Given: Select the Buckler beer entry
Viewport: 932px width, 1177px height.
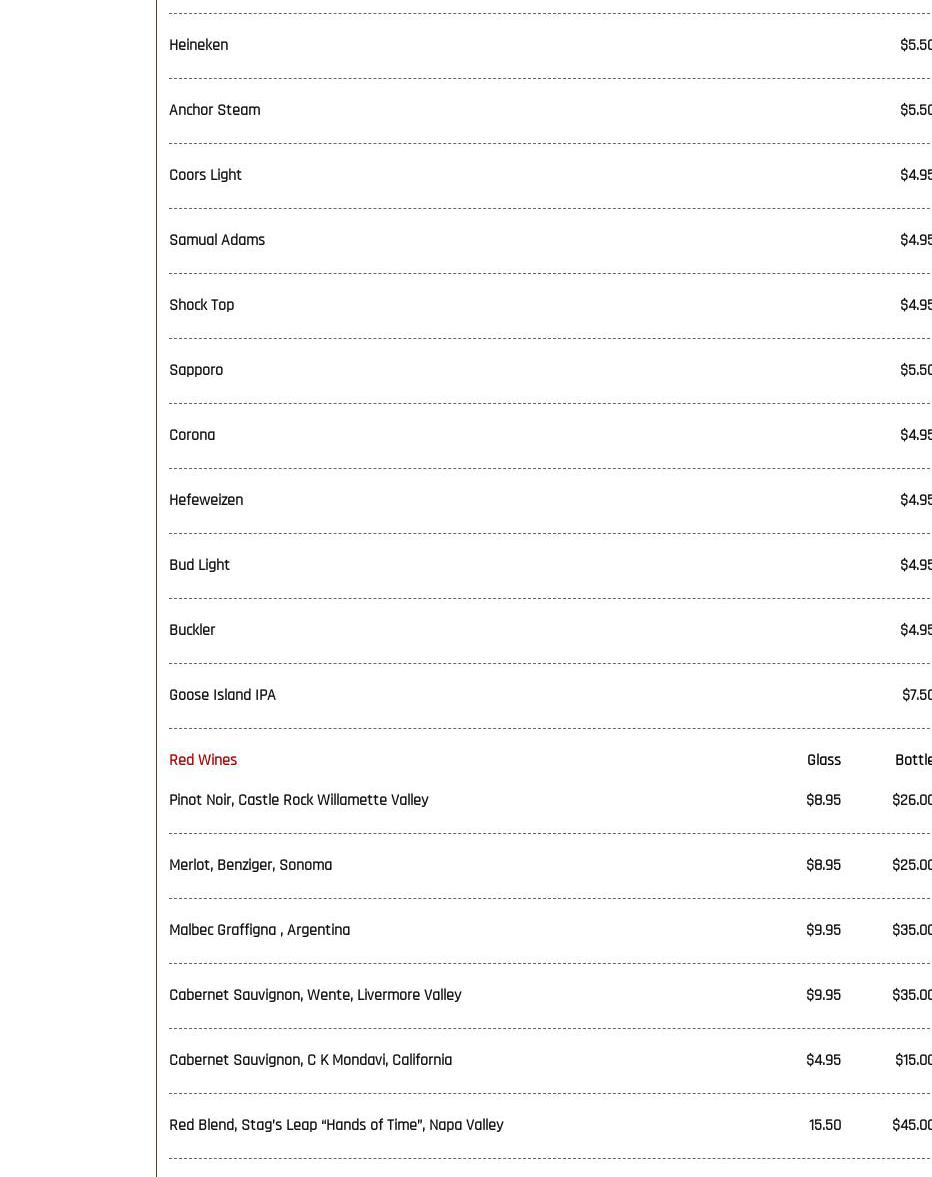Looking at the screenshot, I should 192,630.
